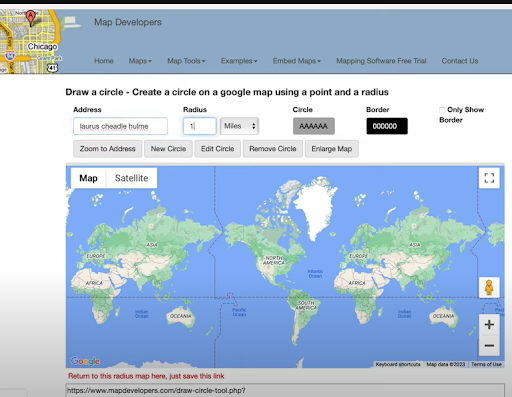Click the Zoom to Address button
The image size is (512, 397).
[x=107, y=149]
